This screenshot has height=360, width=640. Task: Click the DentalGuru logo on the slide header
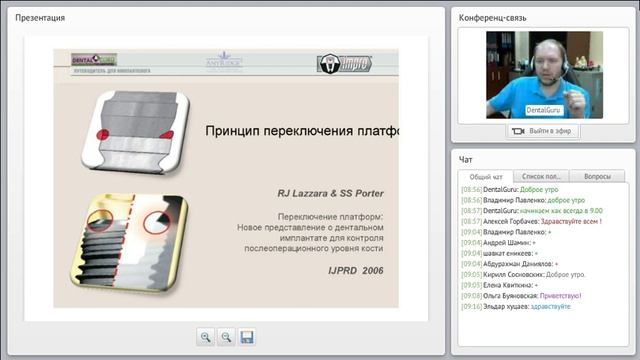[94, 60]
